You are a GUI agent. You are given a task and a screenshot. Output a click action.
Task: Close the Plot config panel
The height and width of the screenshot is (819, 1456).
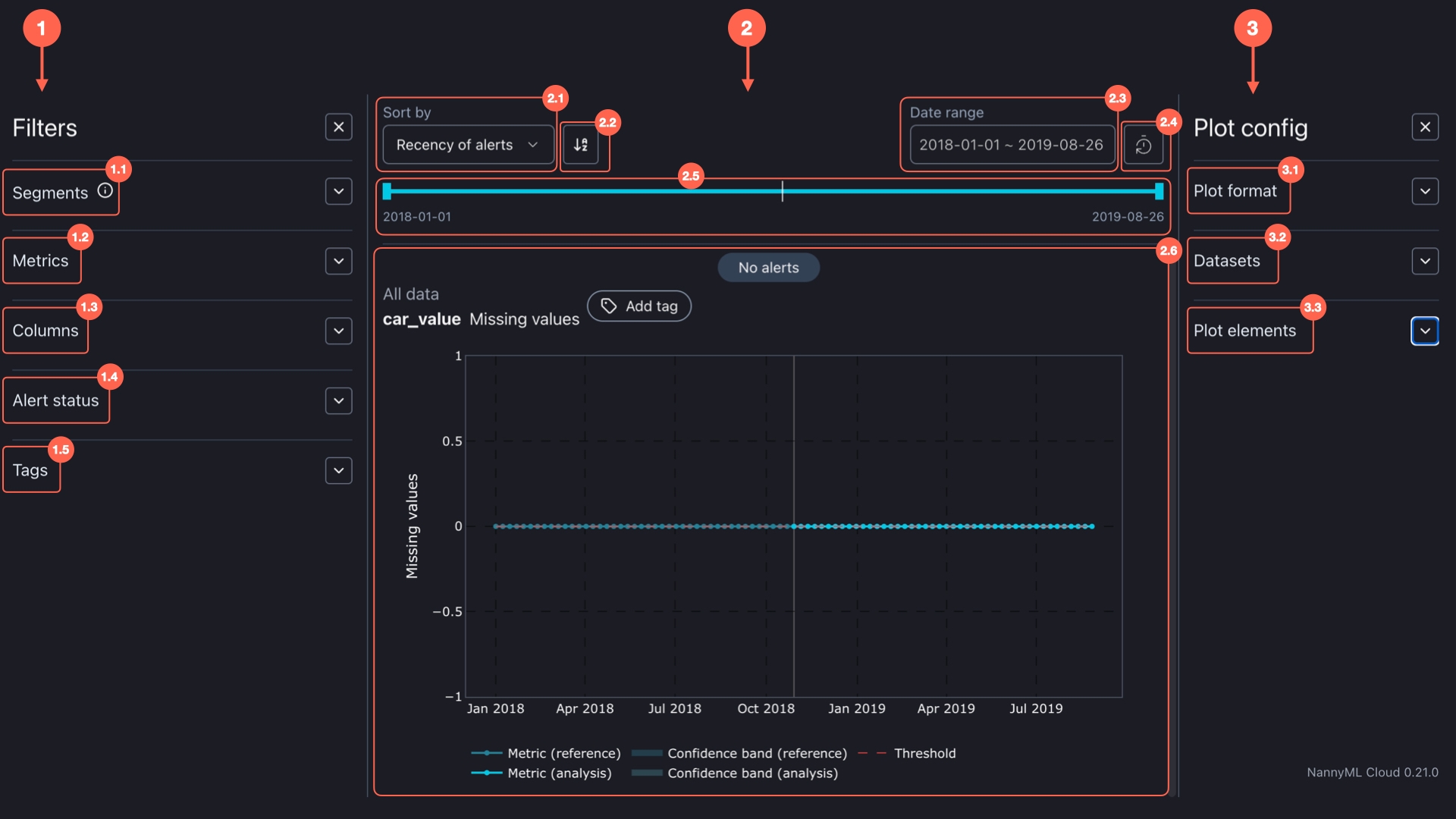click(1425, 127)
